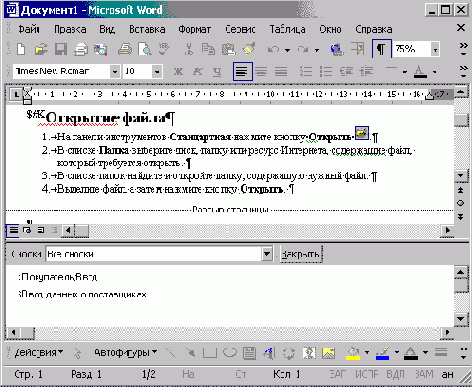Insert clip art from Drawing toolbar
The width and height of the screenshot is (472, 387).
click(x=309, y=353)
